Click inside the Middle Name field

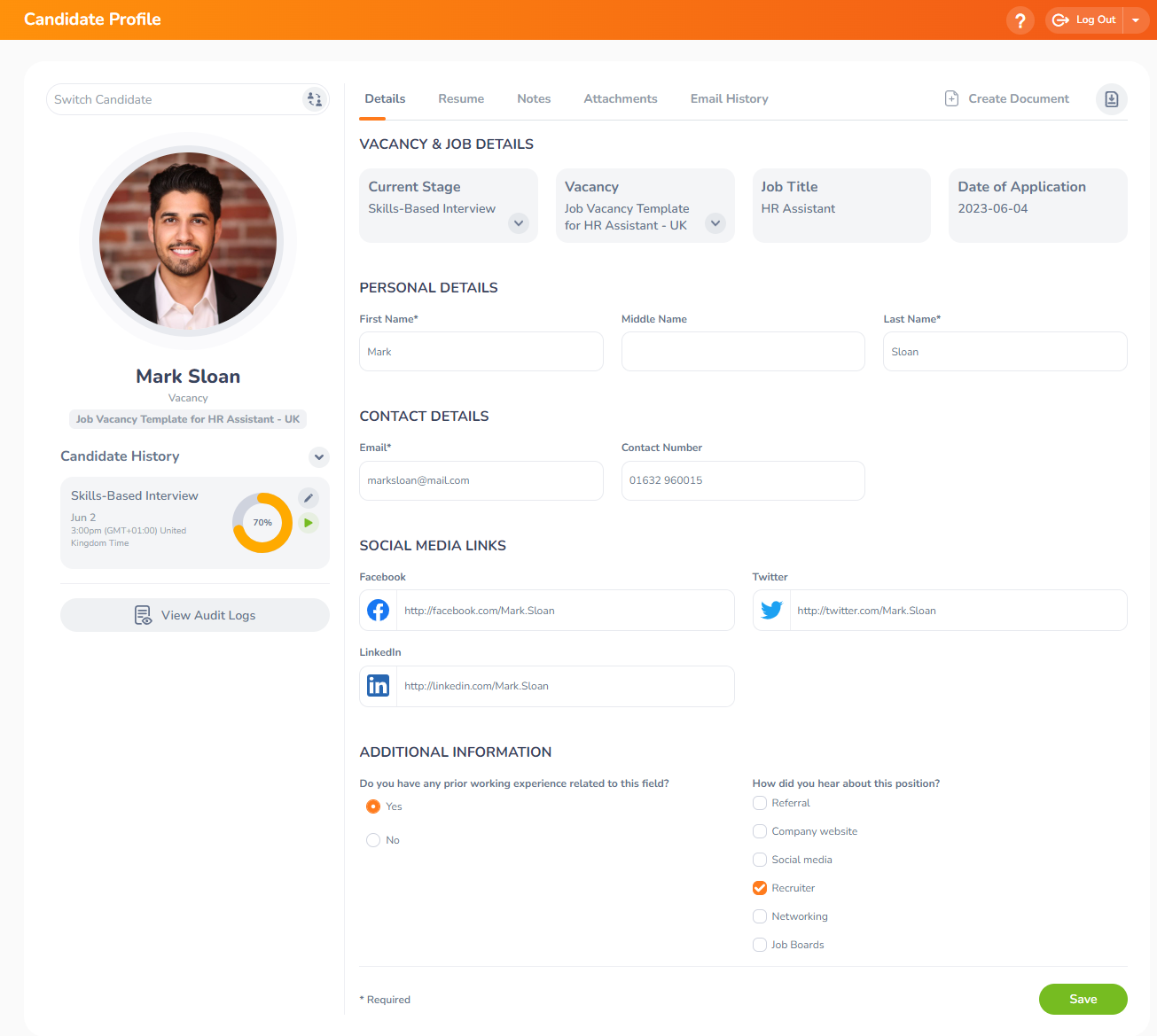coord(742,351)
